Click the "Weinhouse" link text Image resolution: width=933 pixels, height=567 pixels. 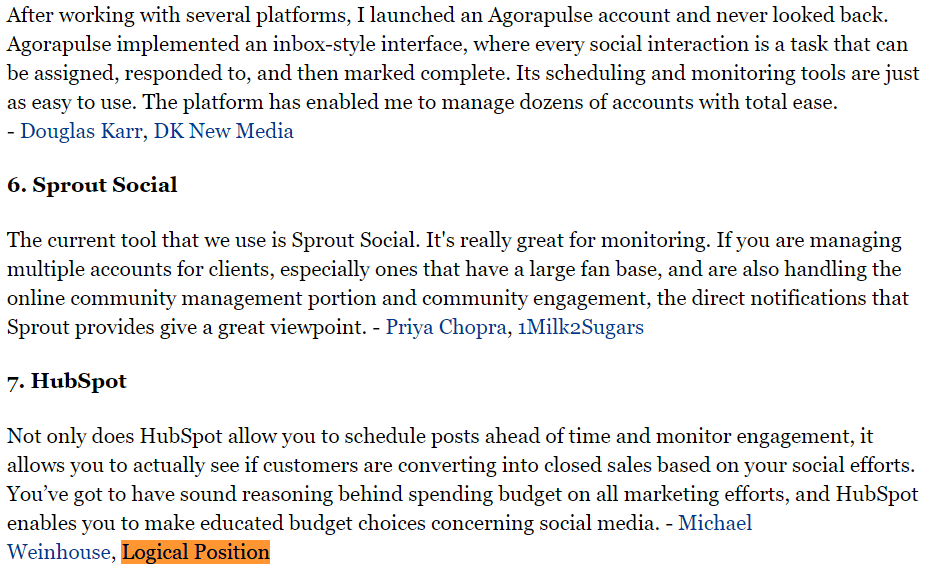click(59, 552)
